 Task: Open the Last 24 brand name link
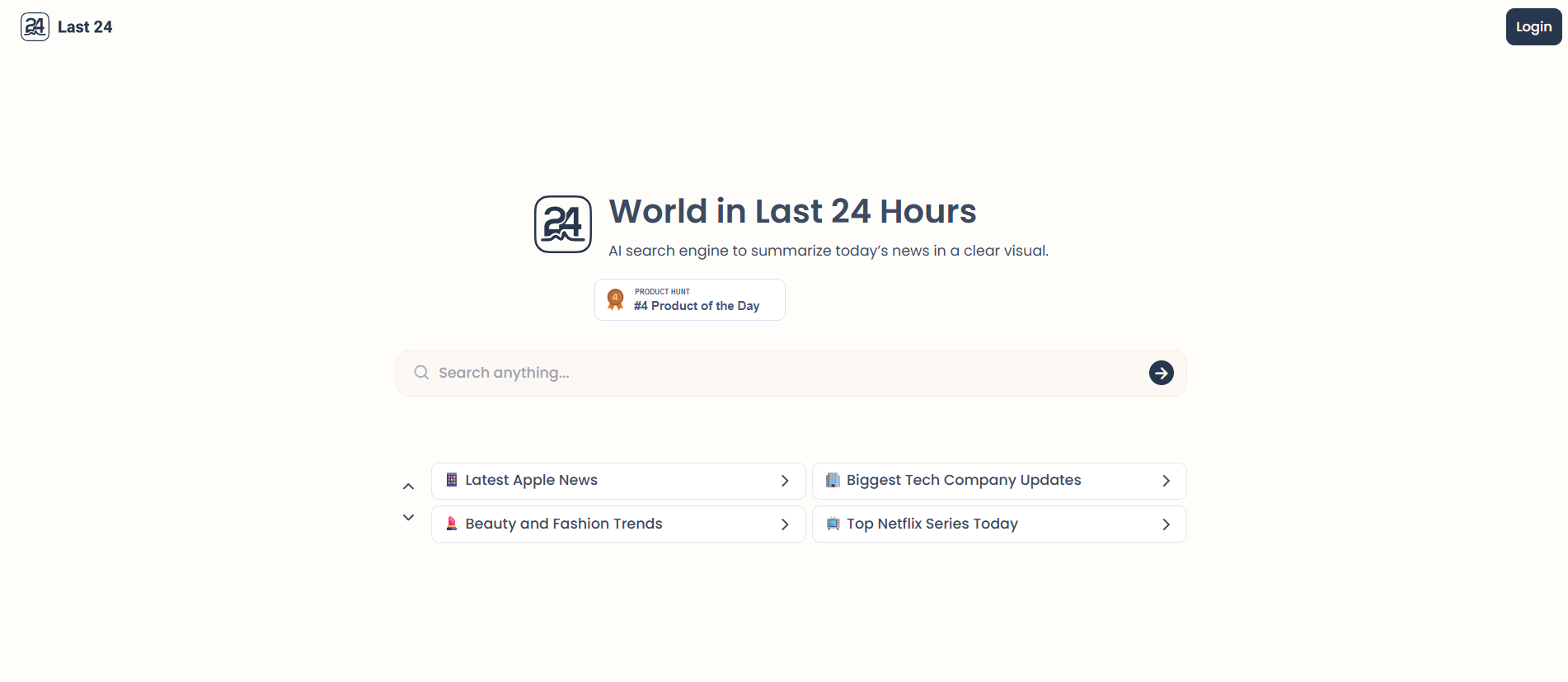tap(85, 27)
